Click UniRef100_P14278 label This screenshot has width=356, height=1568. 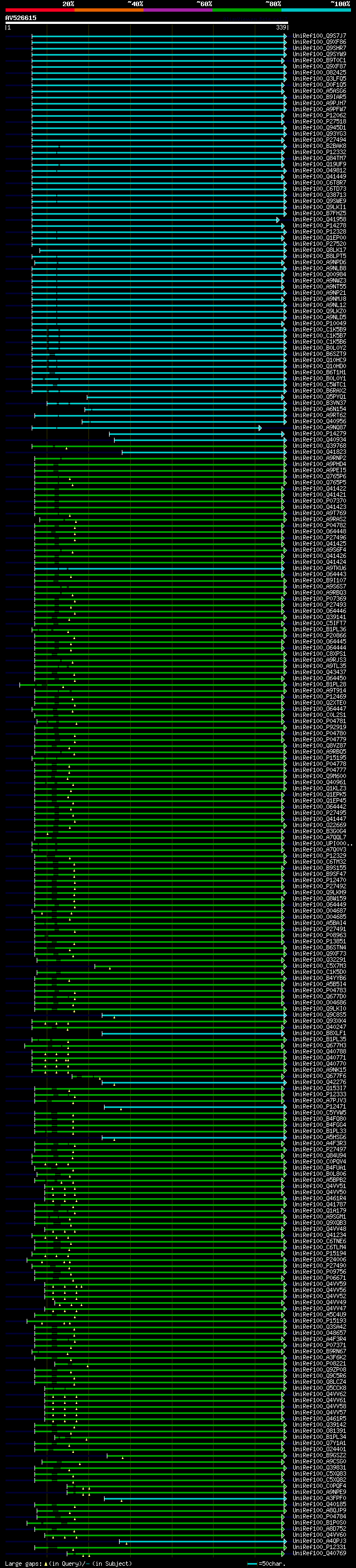coord(319,225)
